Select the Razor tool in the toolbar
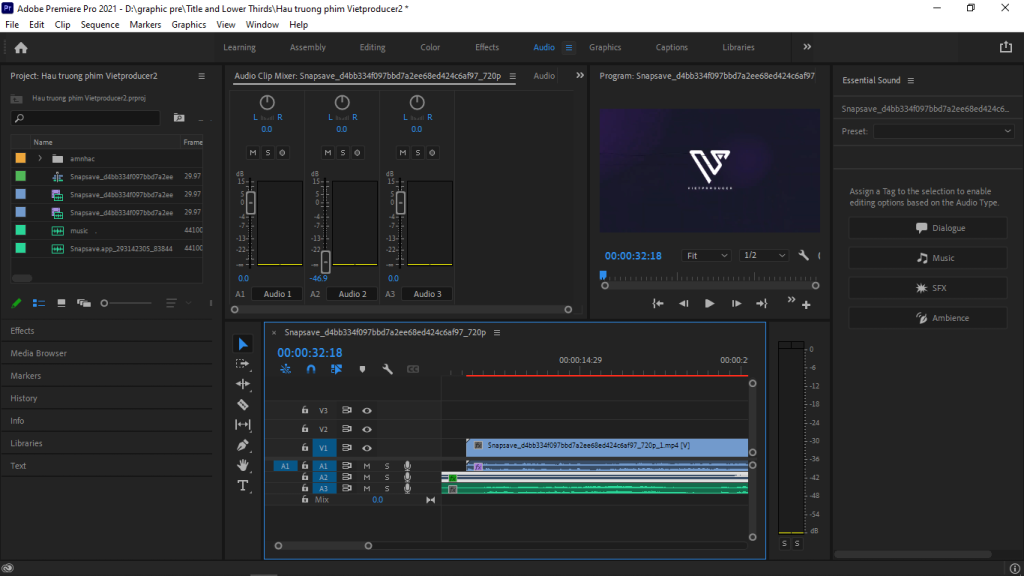Viewport: 1024px width, 576px height. coord(243,405)
